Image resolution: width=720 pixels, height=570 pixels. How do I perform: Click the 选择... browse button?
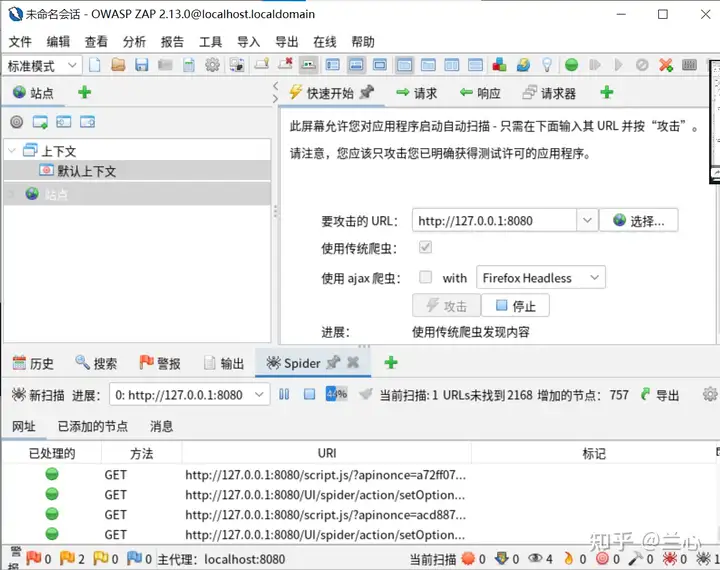639,220
